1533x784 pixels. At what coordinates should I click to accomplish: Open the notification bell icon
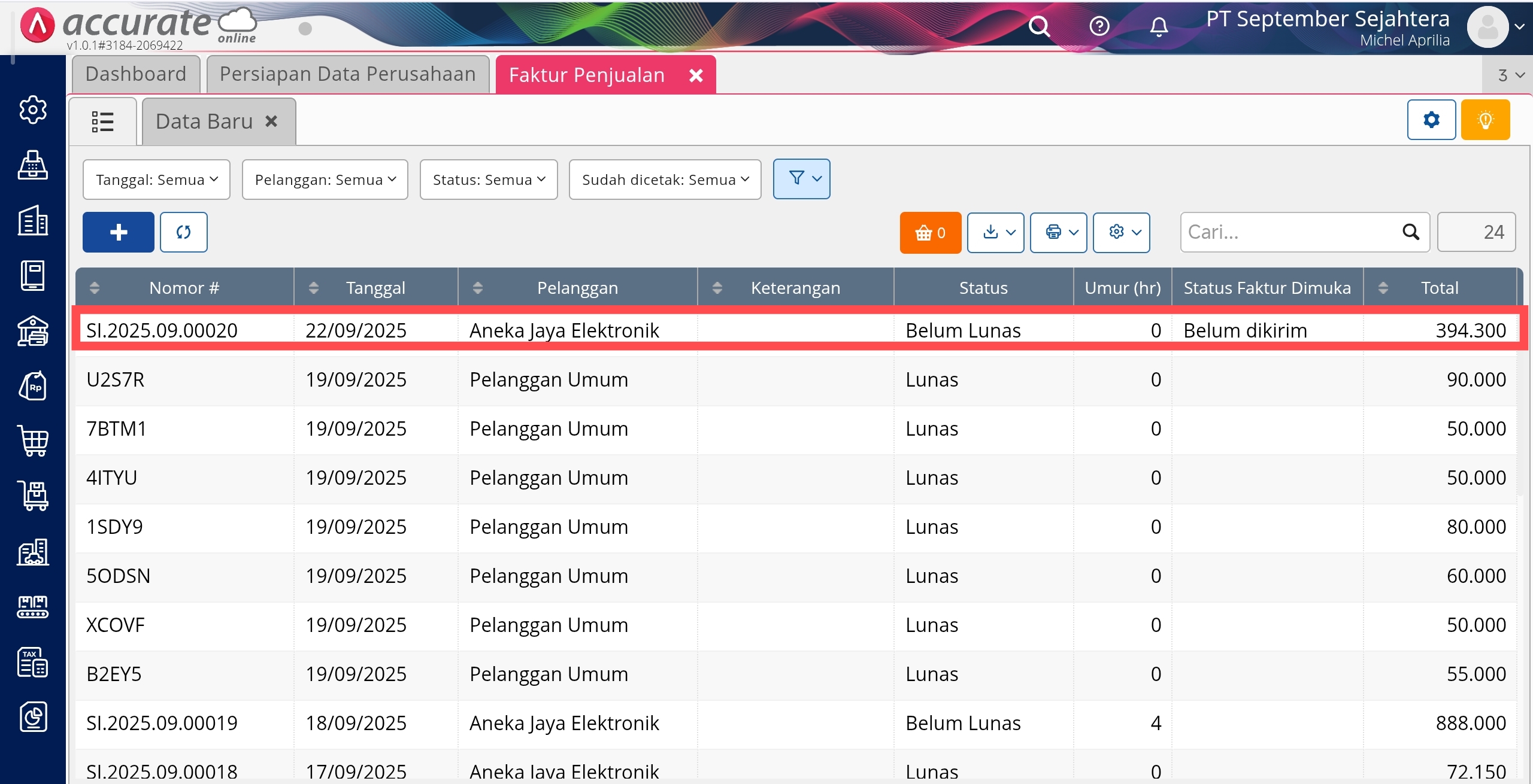1159,26
